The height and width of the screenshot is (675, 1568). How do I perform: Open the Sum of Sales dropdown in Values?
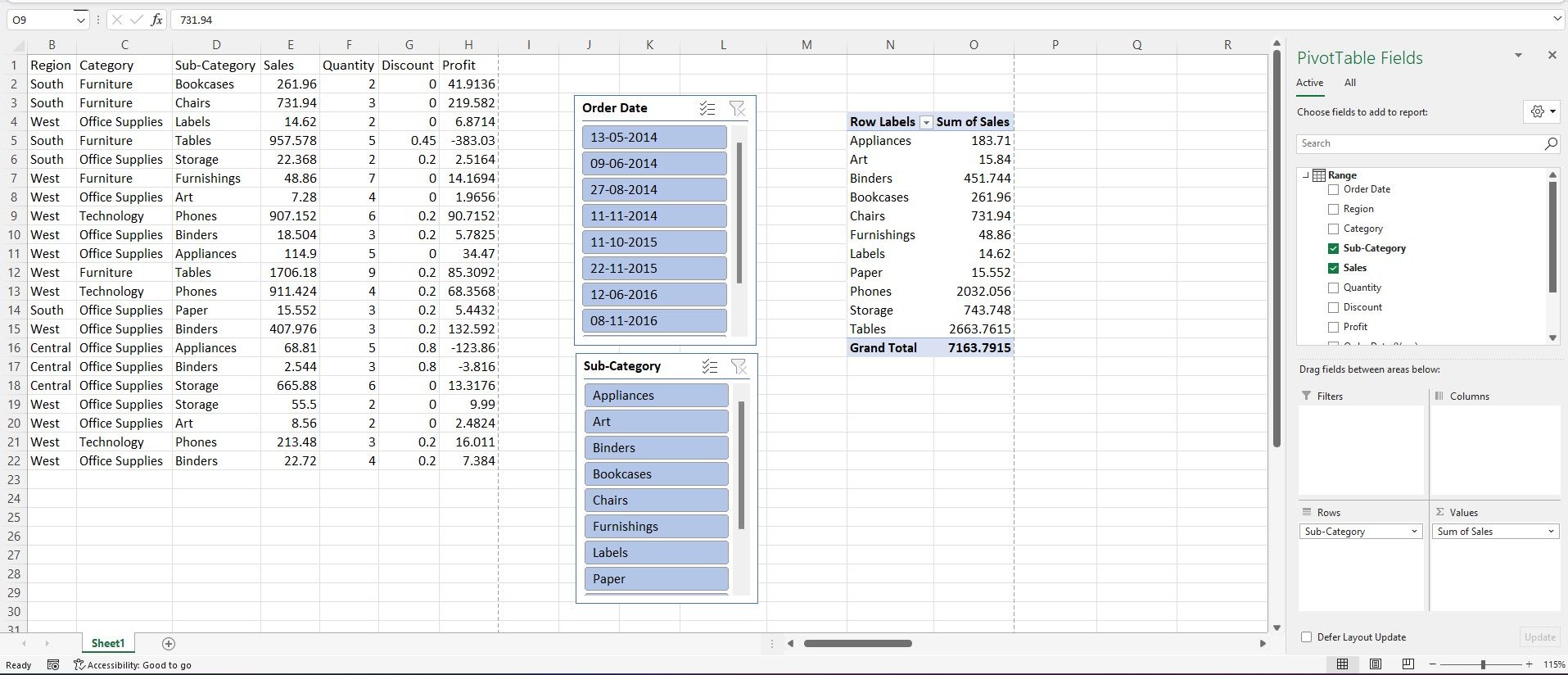tap(1551, 532)
